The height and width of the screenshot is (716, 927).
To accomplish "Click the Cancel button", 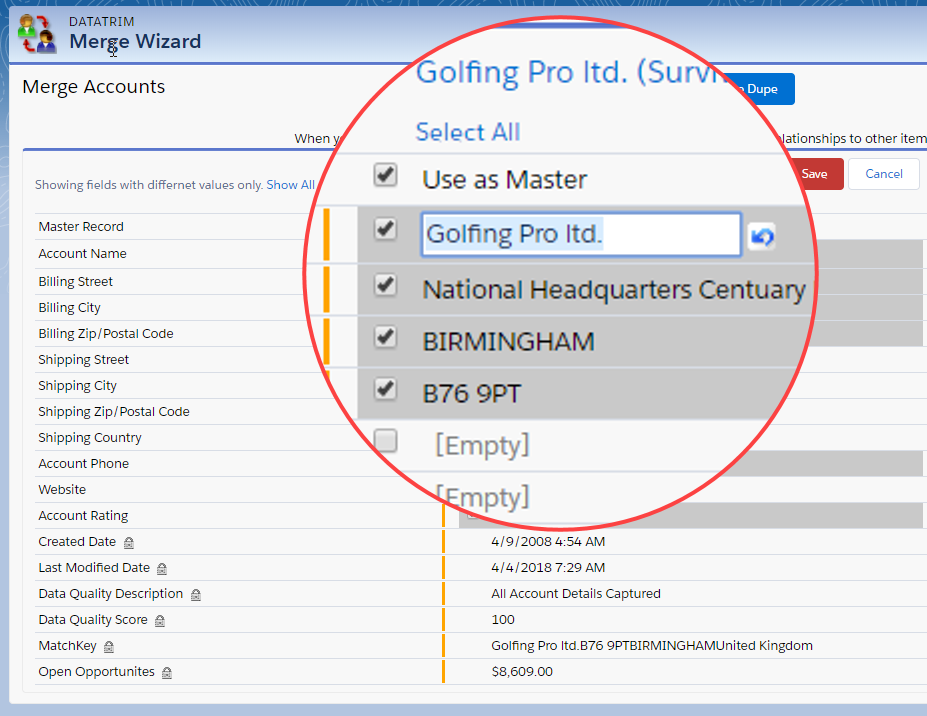I will click(884, 174).
